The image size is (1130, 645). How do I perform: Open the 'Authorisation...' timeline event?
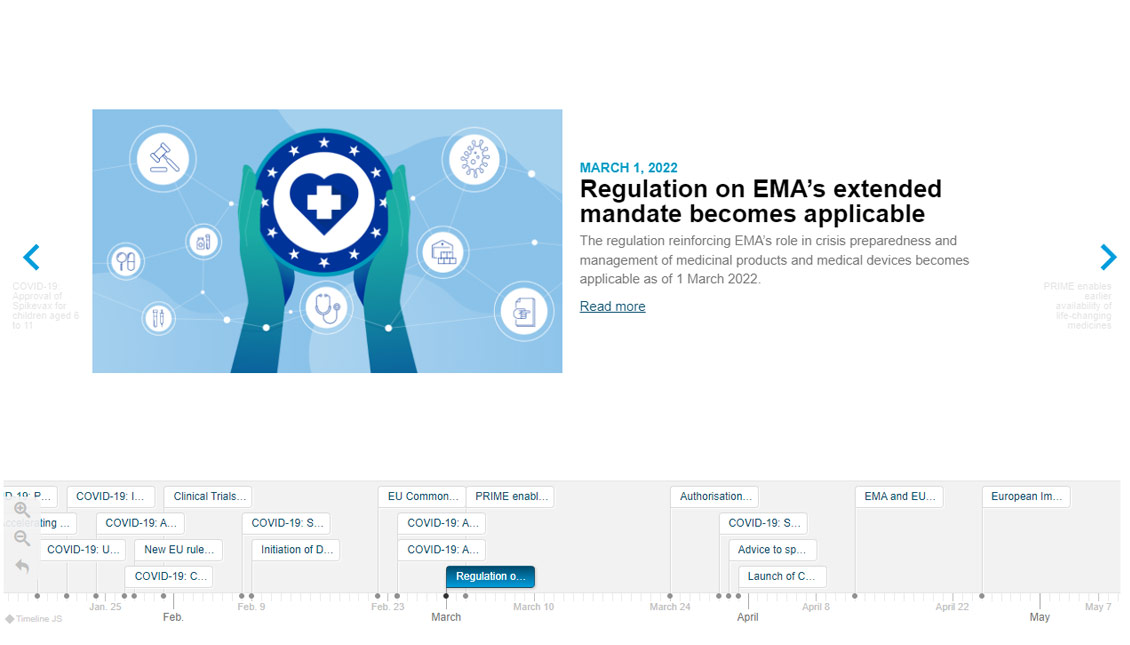[x=714, y=496]
